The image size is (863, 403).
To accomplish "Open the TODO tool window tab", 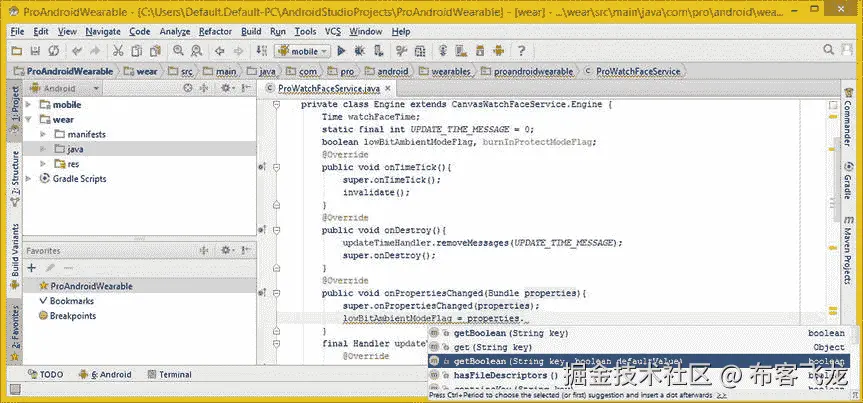I will [45, 374].
